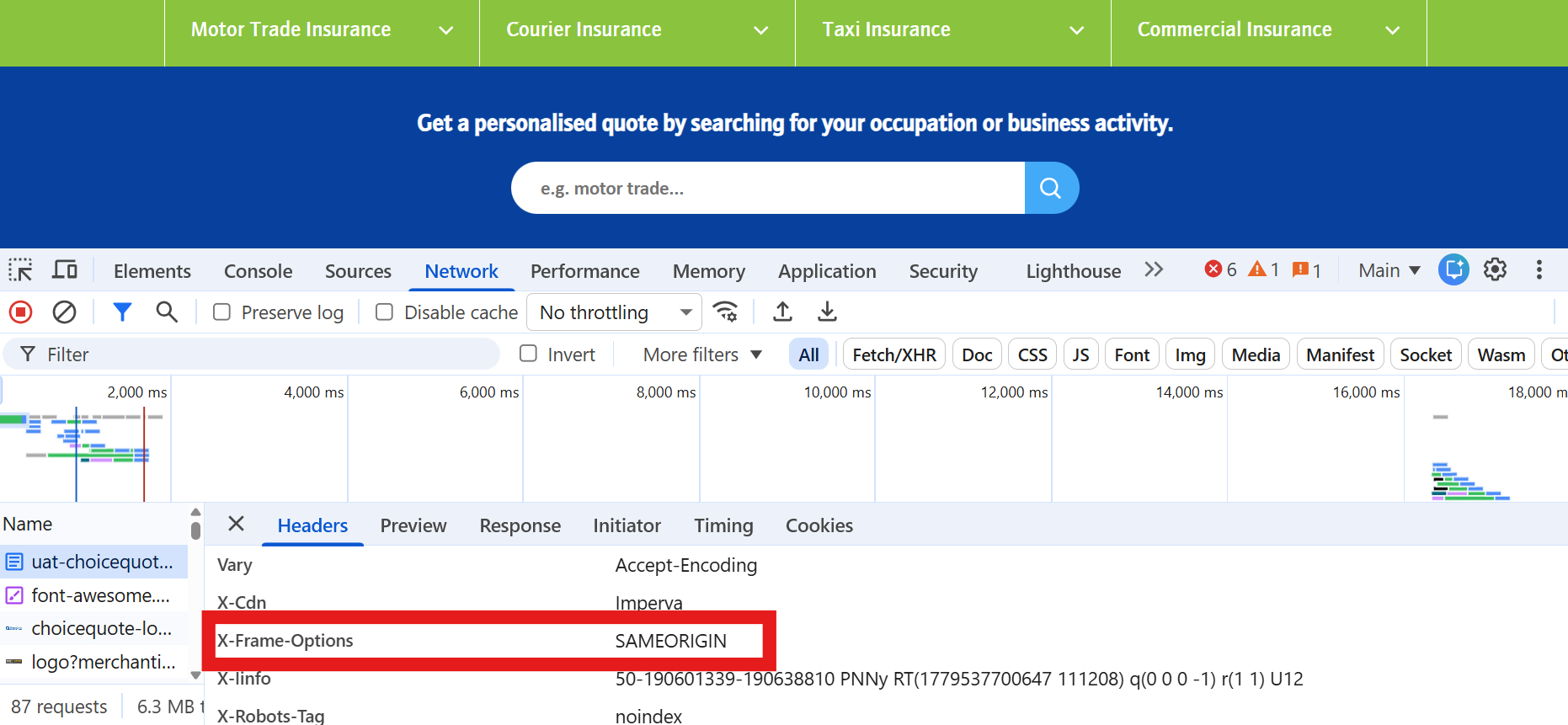The height and width of the screenshot is (725, 1568).
Task: Toggle the device toolbar icon
Action: click(x=65, y=270)
